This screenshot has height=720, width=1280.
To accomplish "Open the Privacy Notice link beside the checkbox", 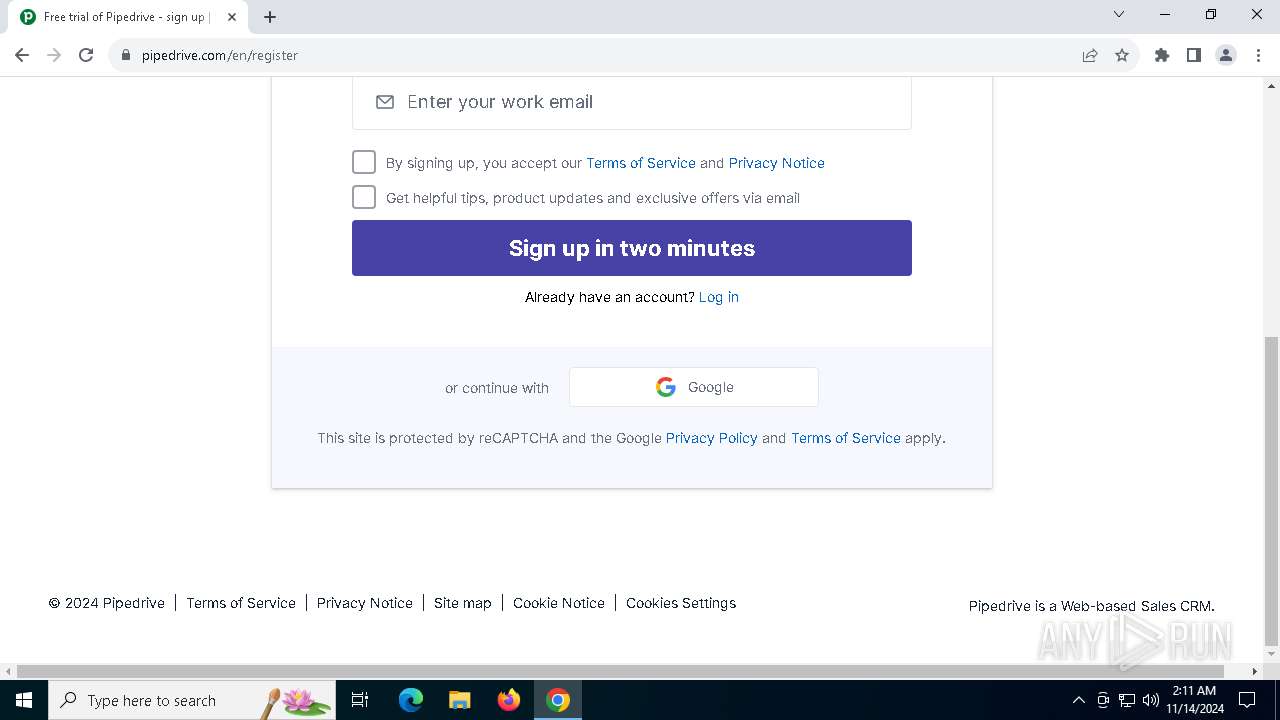I will point(776,163).
